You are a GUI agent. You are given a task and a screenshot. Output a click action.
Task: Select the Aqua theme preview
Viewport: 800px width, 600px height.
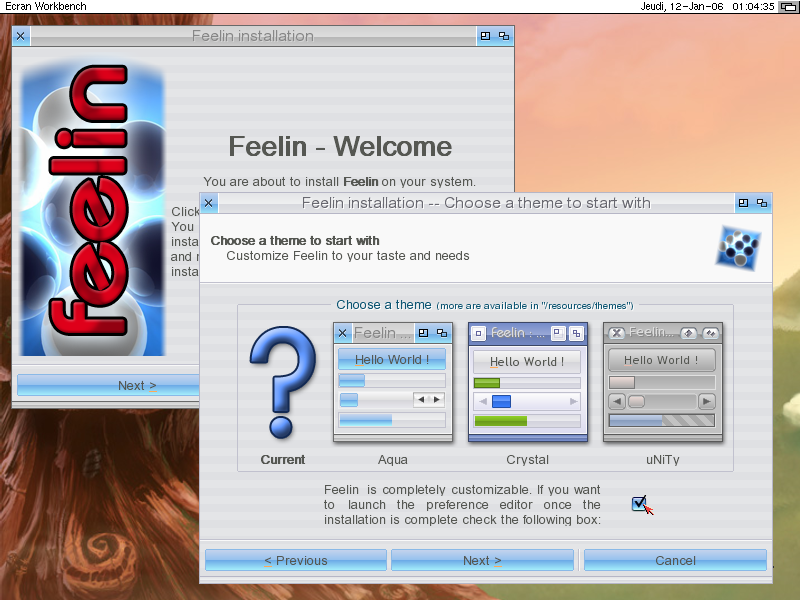(x=393, y=382)
